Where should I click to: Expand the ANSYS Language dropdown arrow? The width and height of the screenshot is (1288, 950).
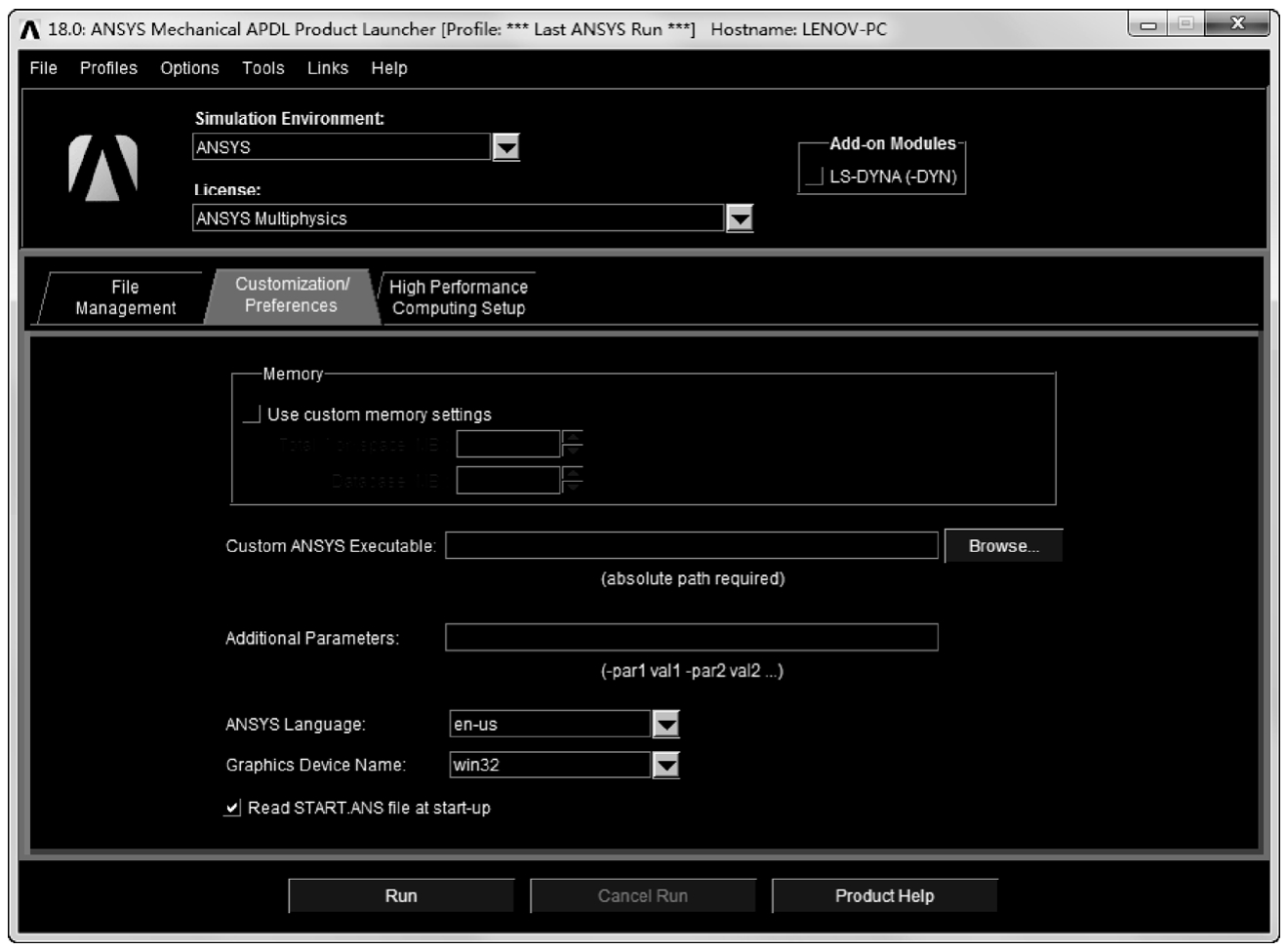pyautogui.click(x=665, y=725)
